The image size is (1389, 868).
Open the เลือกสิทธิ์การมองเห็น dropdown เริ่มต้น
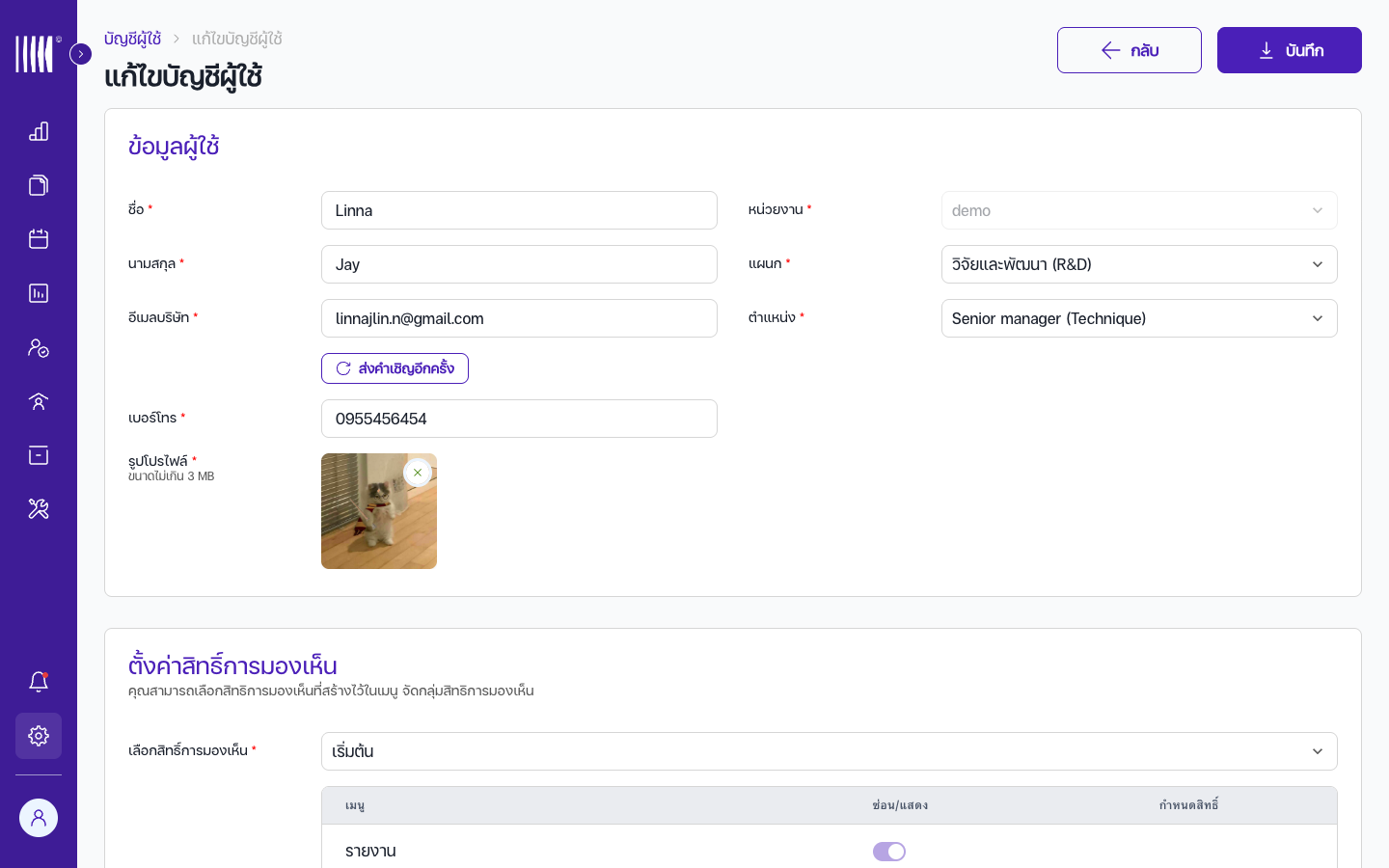click(x=830, y=751)
